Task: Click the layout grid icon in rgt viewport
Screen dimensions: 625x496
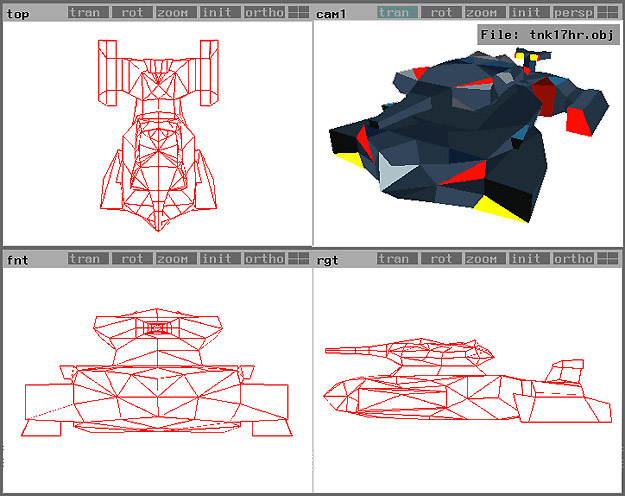Action: [607, 259]
